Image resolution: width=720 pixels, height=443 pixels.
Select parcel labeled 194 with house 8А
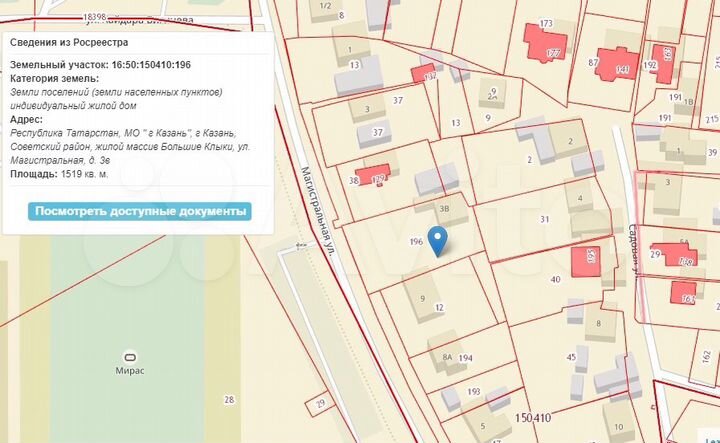pos(465,358)
